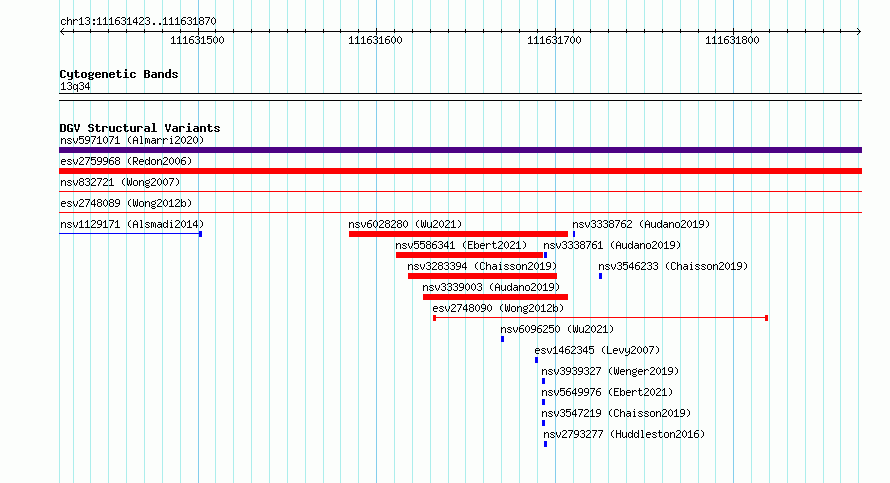The width and height of the screenshot is (890, 483).
Task: Select the thin red esv2748090 variant line
Action: pos(601,318)
